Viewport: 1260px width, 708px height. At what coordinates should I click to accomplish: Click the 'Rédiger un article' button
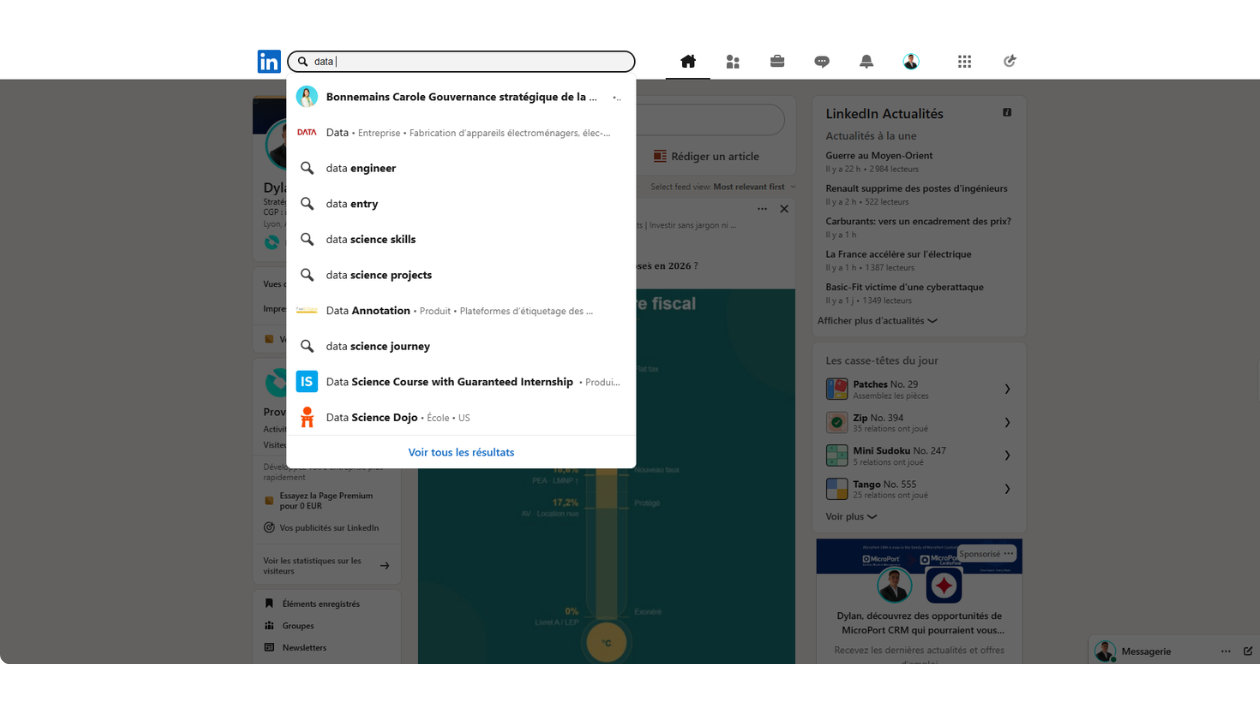tap(706, 156)
